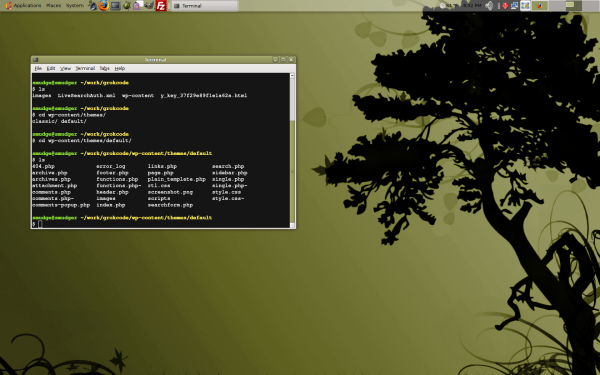This screenshot has width=600, height=375.
Task: Click the LiveSearchAuth.xml file name
Action: click(x=86, y=96)
